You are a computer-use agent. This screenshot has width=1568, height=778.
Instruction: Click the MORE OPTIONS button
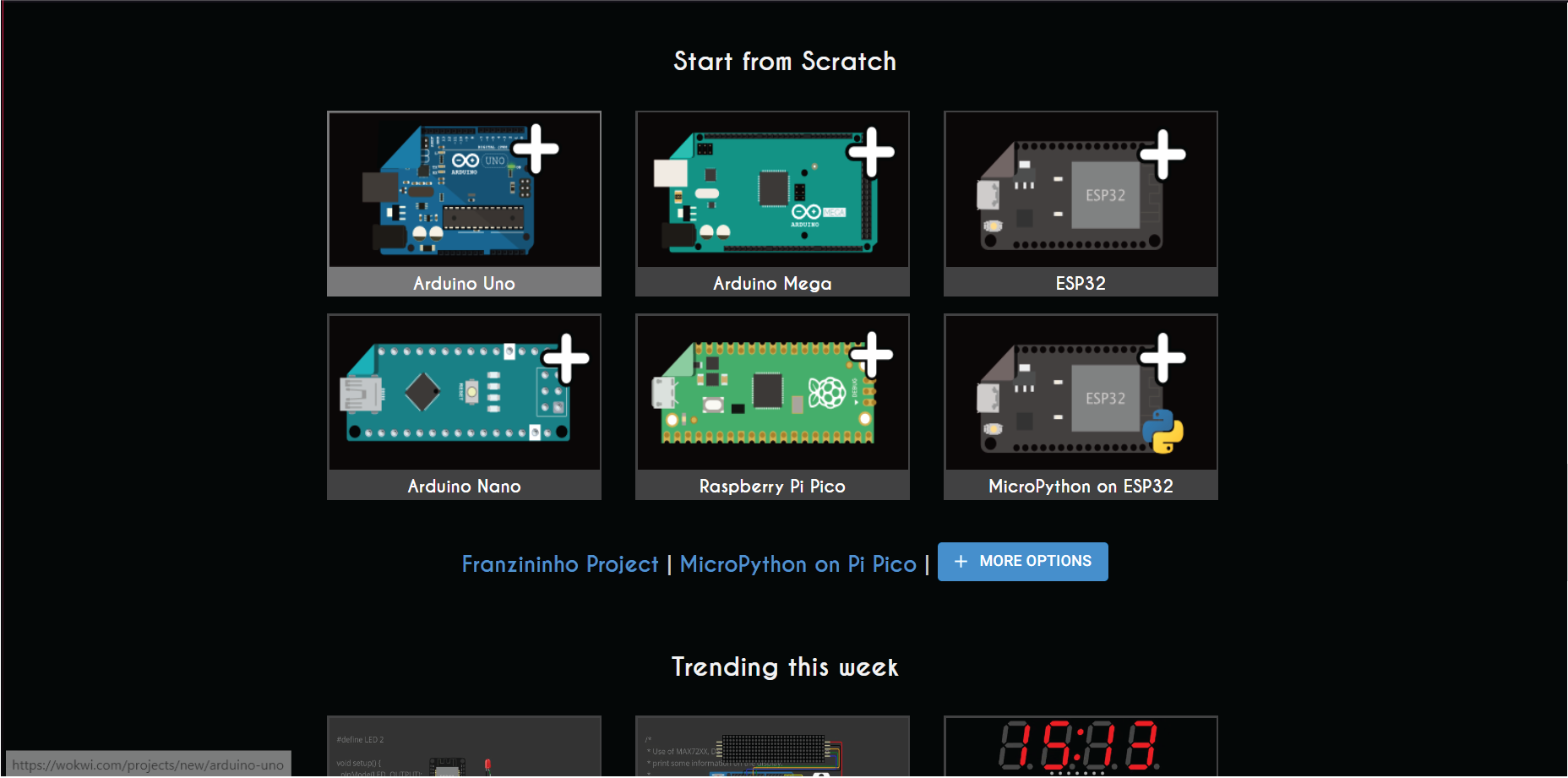pos(1022,562)
